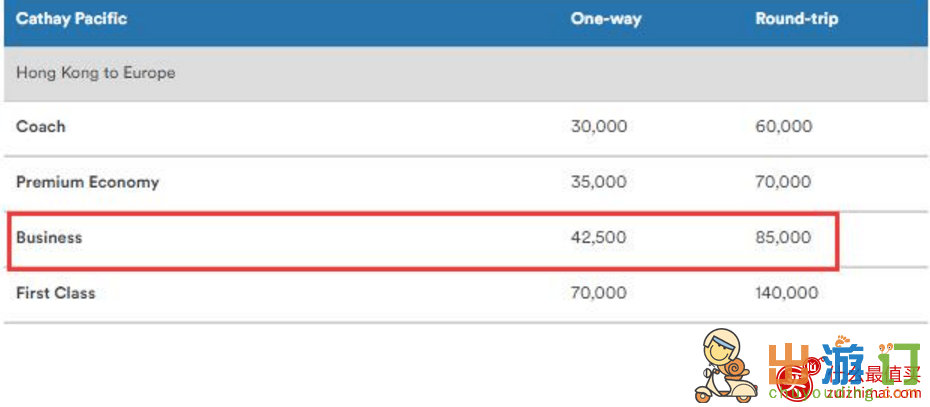The height and width of the screenshot is (407, 930).
Task: Click the blue 游 logo character
Action: pos(843,363)
